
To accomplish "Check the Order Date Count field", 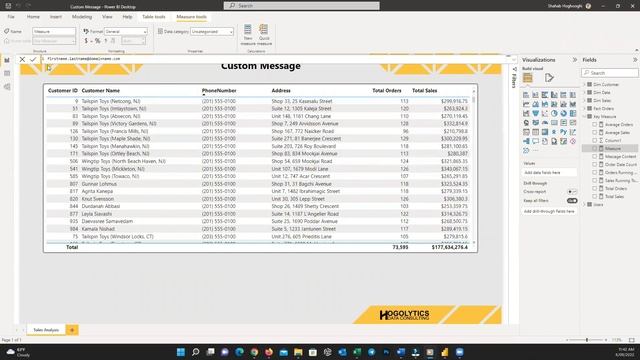I will 595,164.
